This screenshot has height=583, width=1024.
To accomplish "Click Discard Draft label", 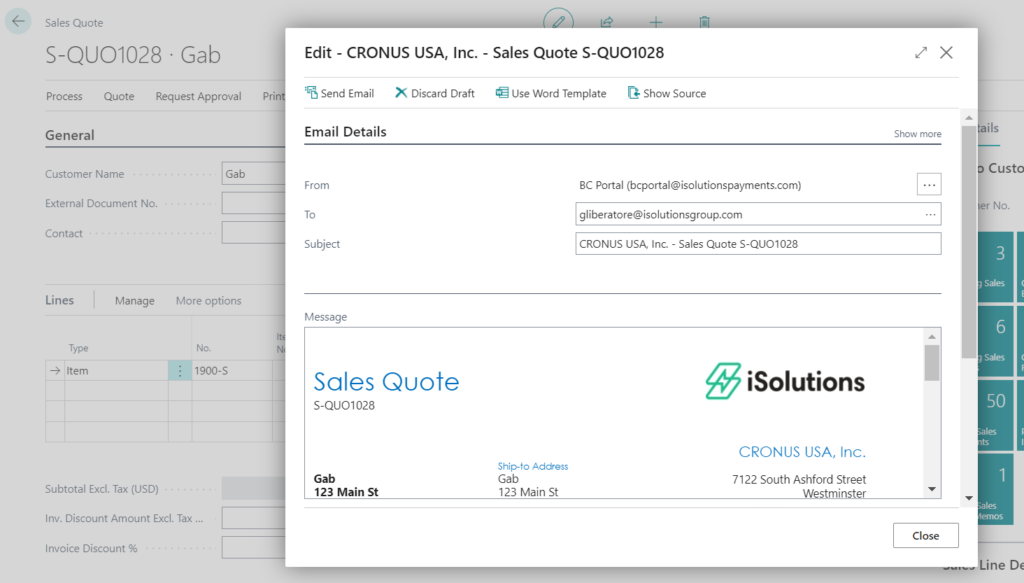I will 442,93.
